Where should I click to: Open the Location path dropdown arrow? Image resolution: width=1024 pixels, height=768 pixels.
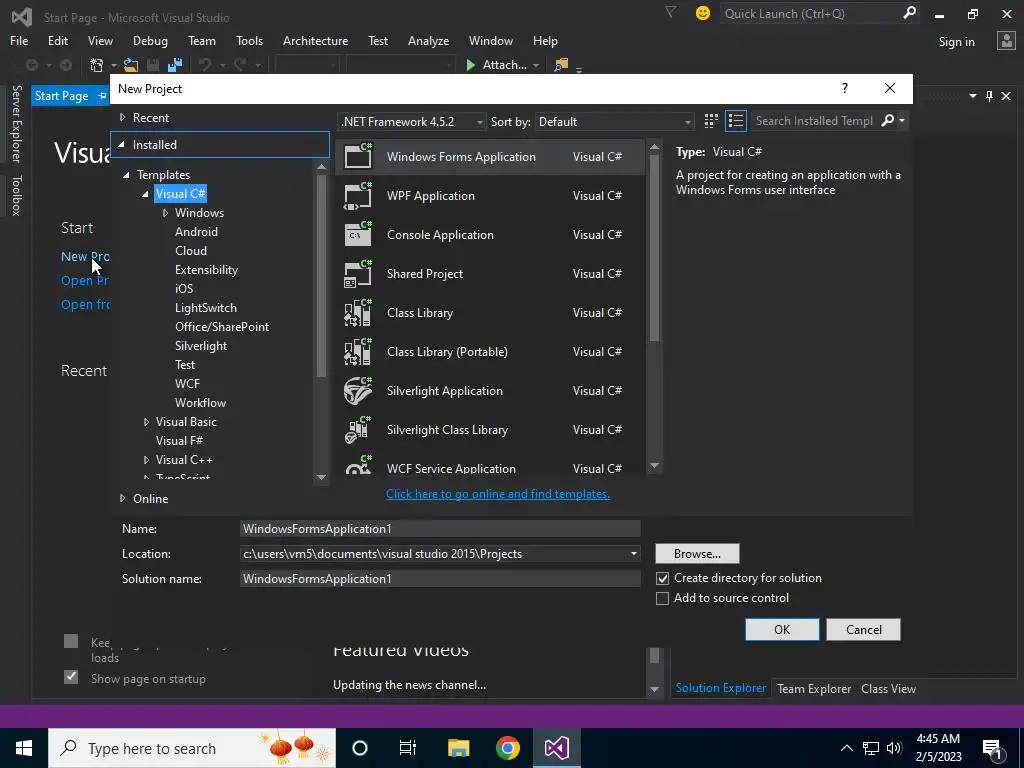633,554
